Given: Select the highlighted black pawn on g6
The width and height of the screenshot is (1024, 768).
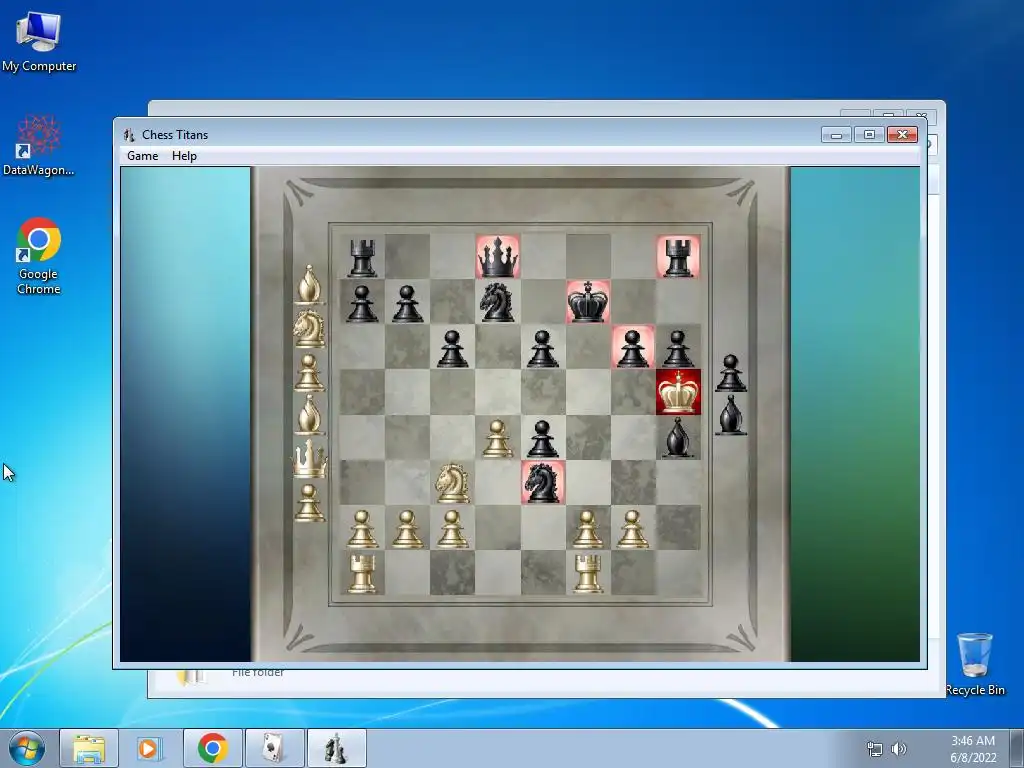Looking at the screenshot, I should click(x=633, y=347).
